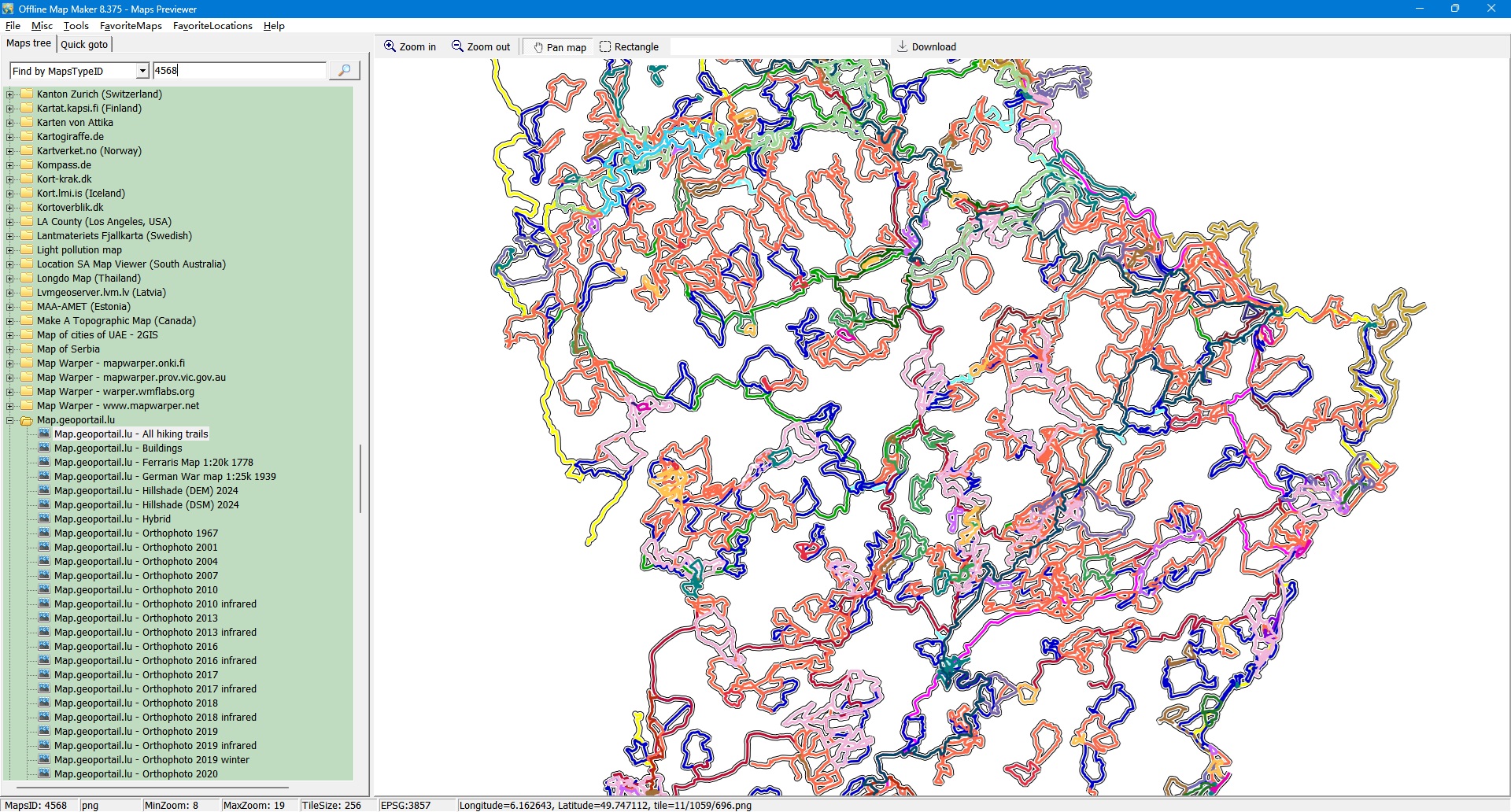Activate the Pan map tool
This screenshot has height=812, width=1511.
560,47
